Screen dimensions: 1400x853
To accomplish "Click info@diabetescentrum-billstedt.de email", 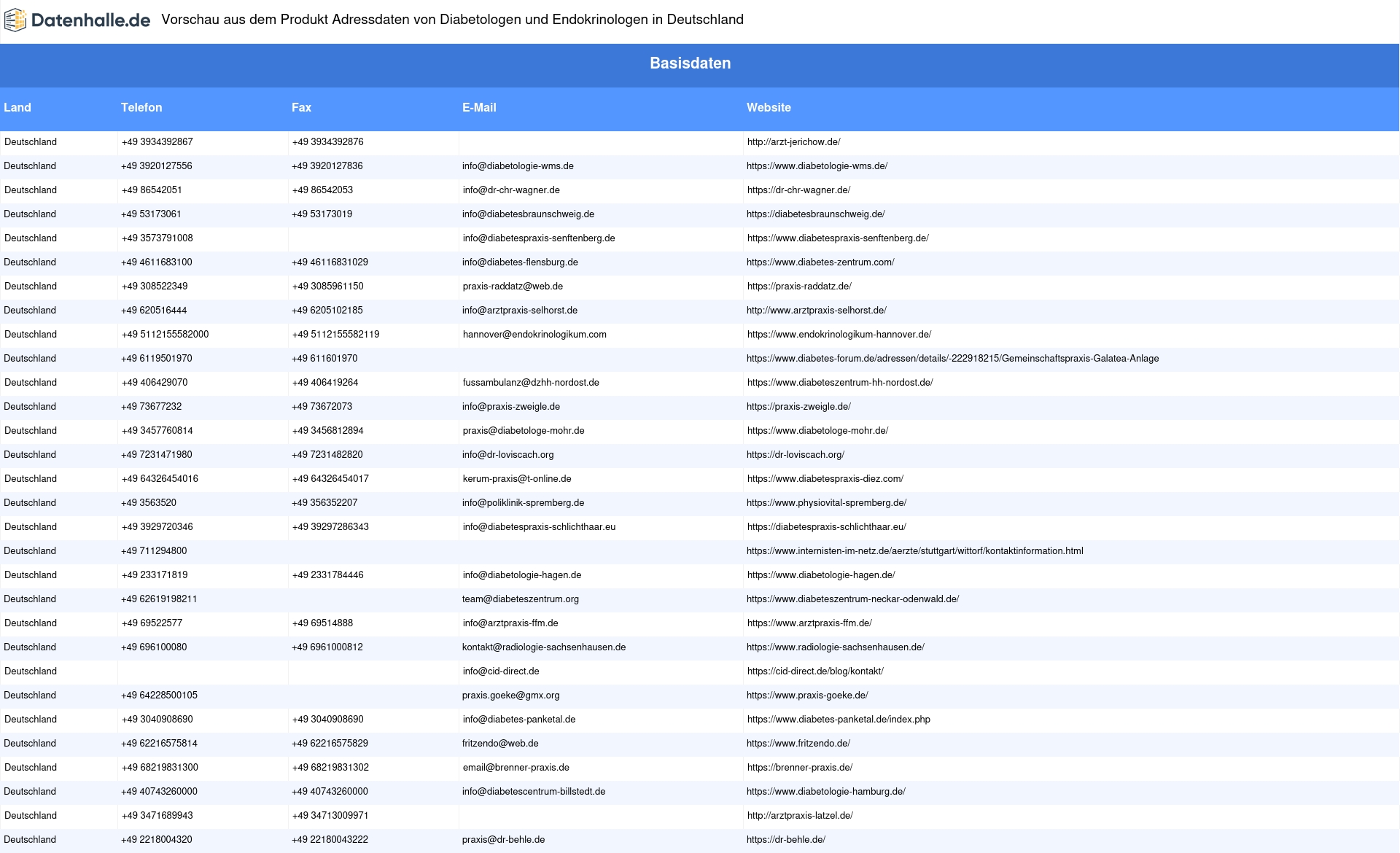I will [534, 792].
